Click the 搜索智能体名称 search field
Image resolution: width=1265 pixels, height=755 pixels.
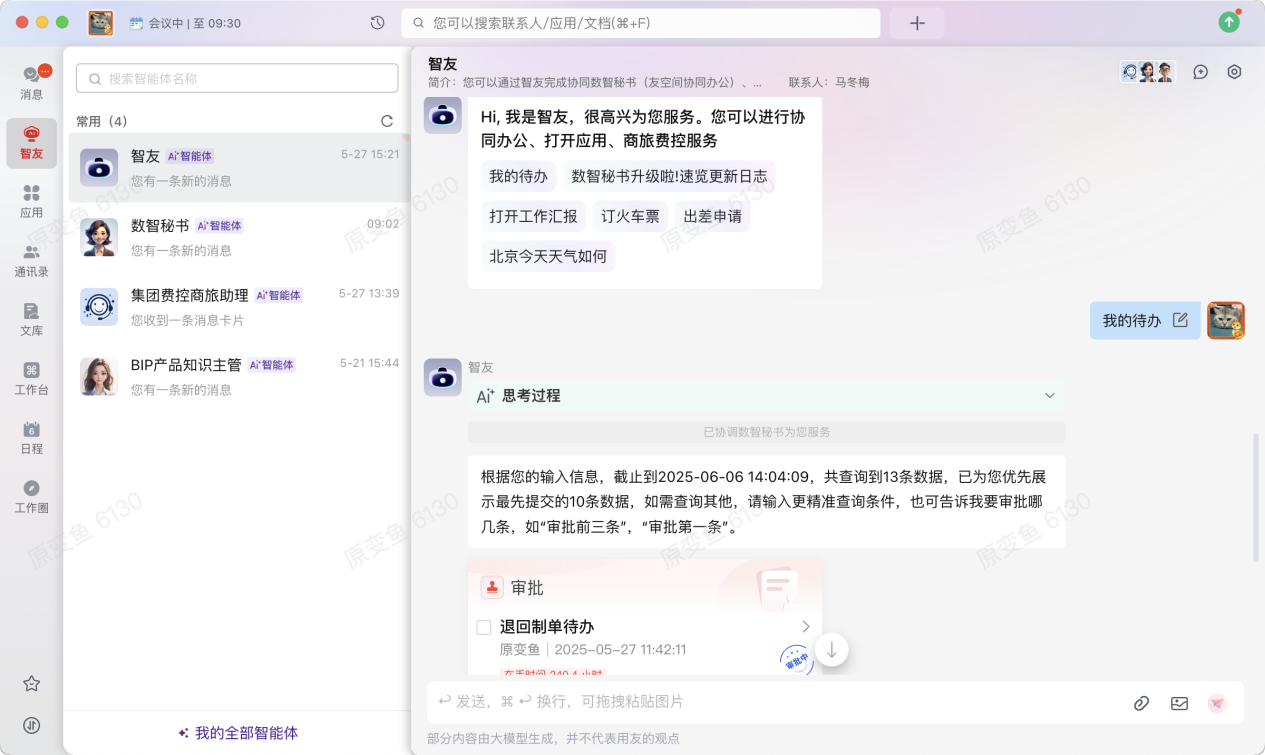coord(238,79)
